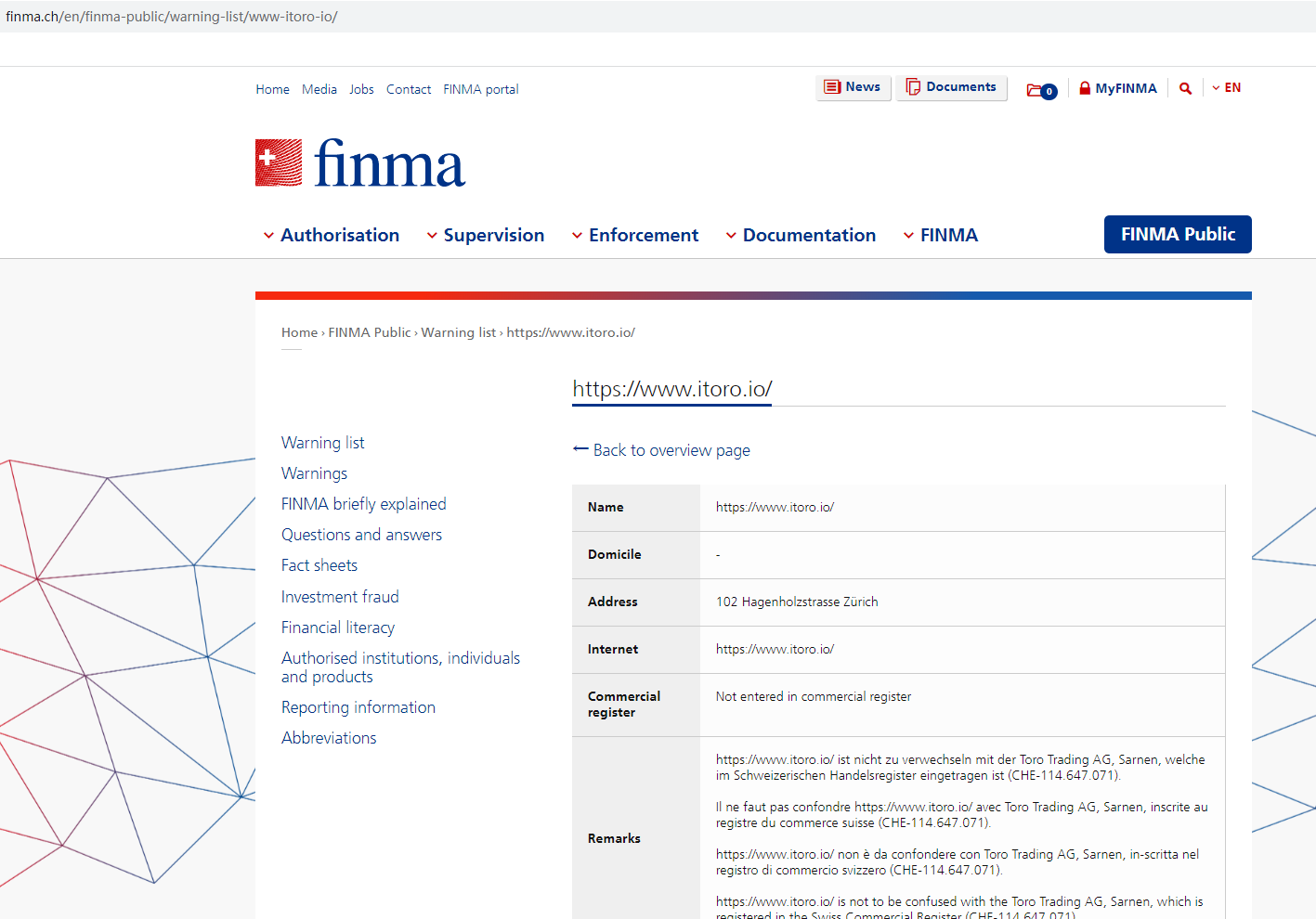Screen dimensions: 1316x919
Task: Open the EN language dropdown
Action: click(1226, 88)
